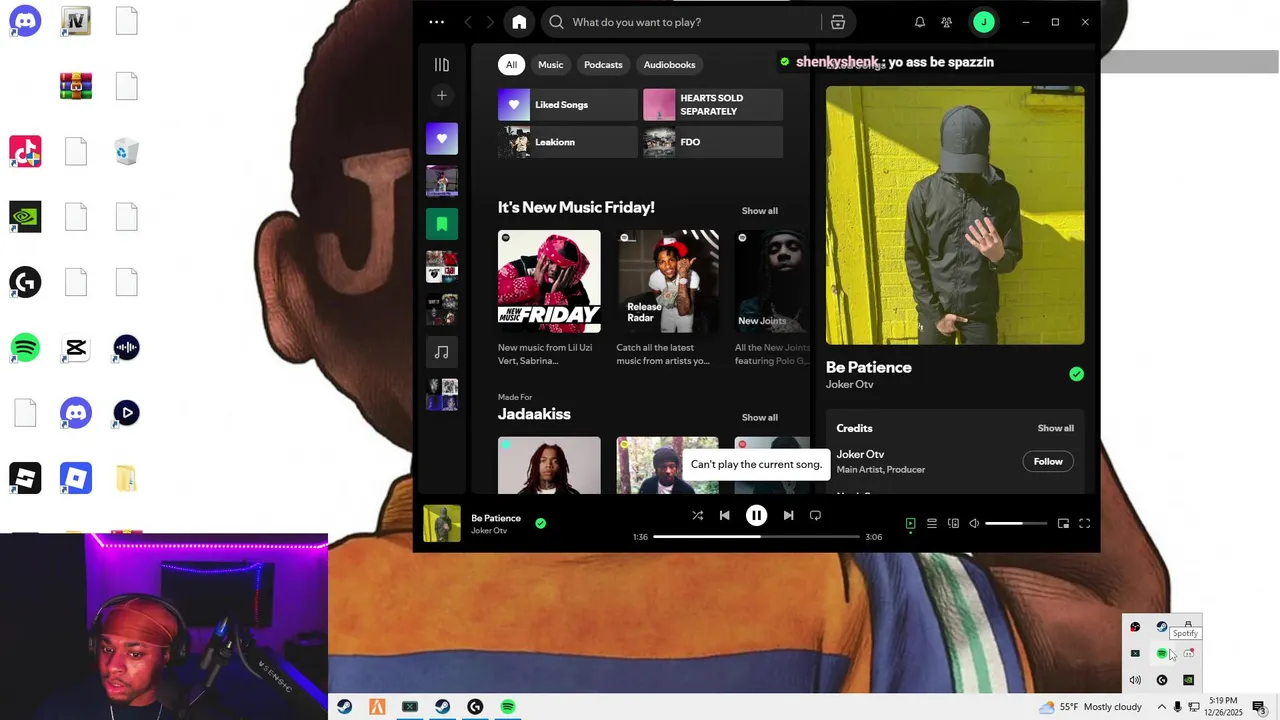Select the Podcasts filter chip
The height and width of the screenshot is (720, 1280).
603,65
